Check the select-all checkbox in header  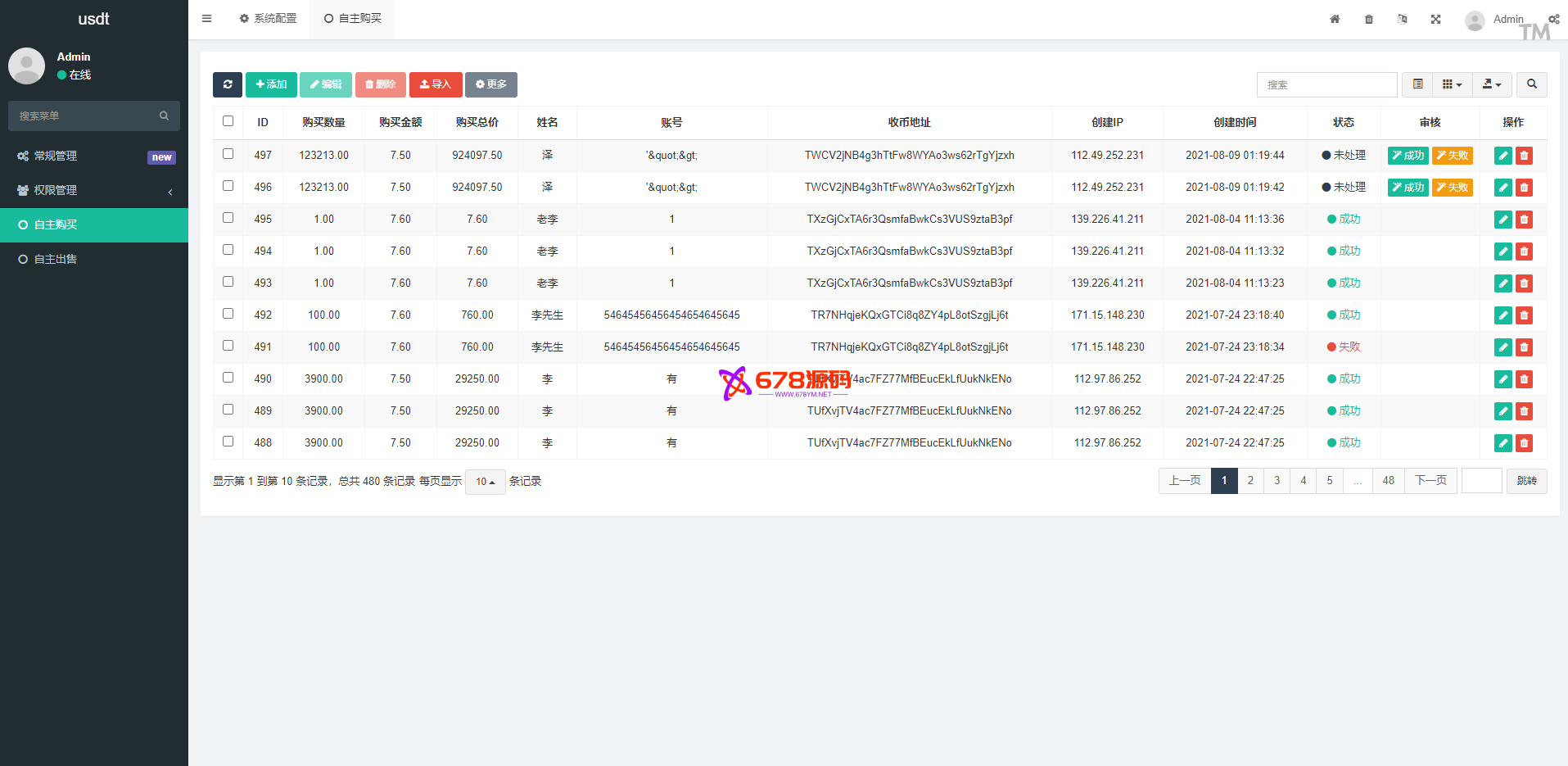(x=228, y=121)
